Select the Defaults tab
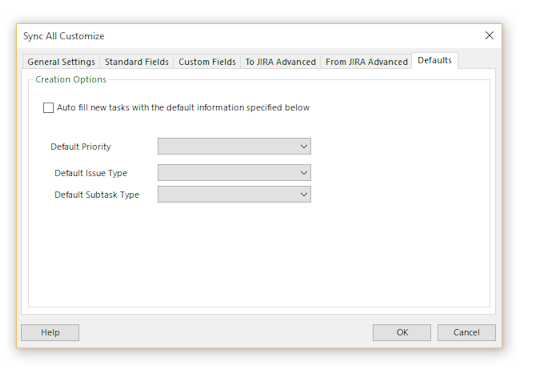The height and width of the screenshot is (378, 536). (434, 60)
